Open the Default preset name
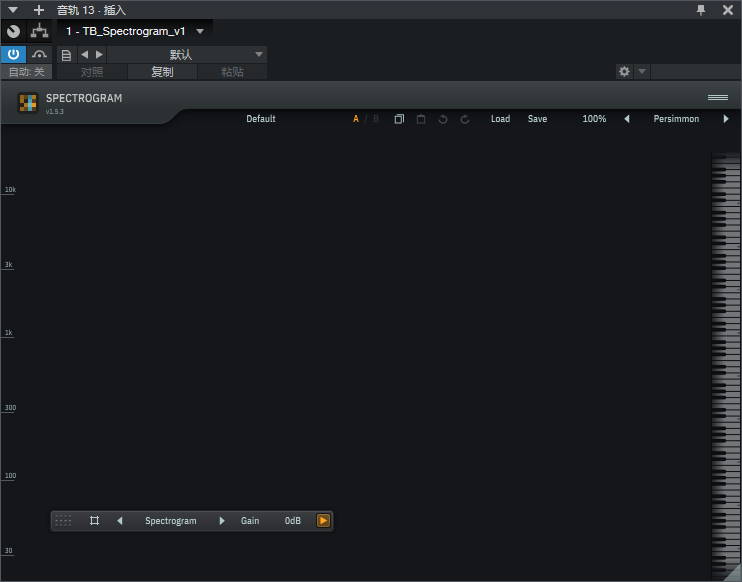The height and width of the screenshot is (582, 742). 261,119
